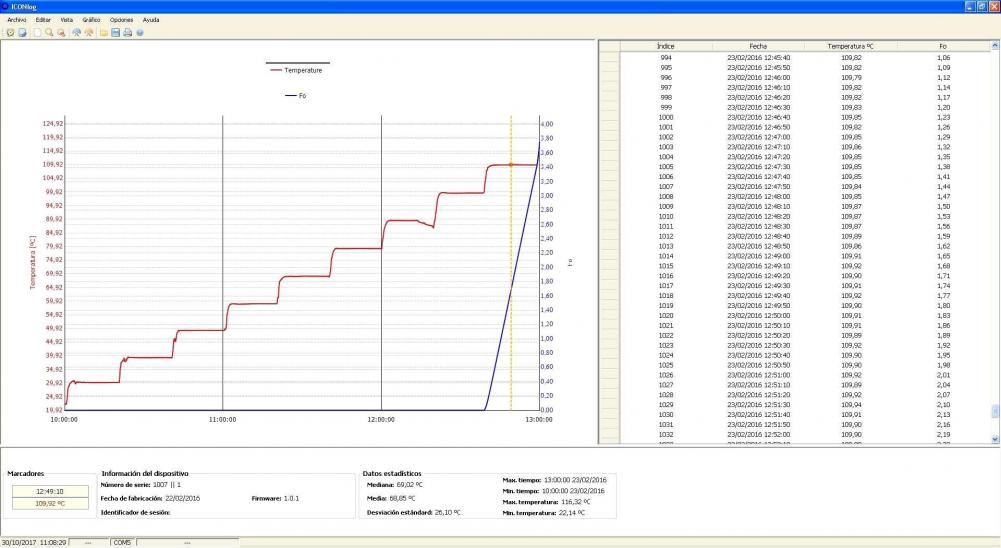Click the blue umbrella-shaped toolbar icon
This screenshot has height=548, width=1001.
(x=76, y=32)
